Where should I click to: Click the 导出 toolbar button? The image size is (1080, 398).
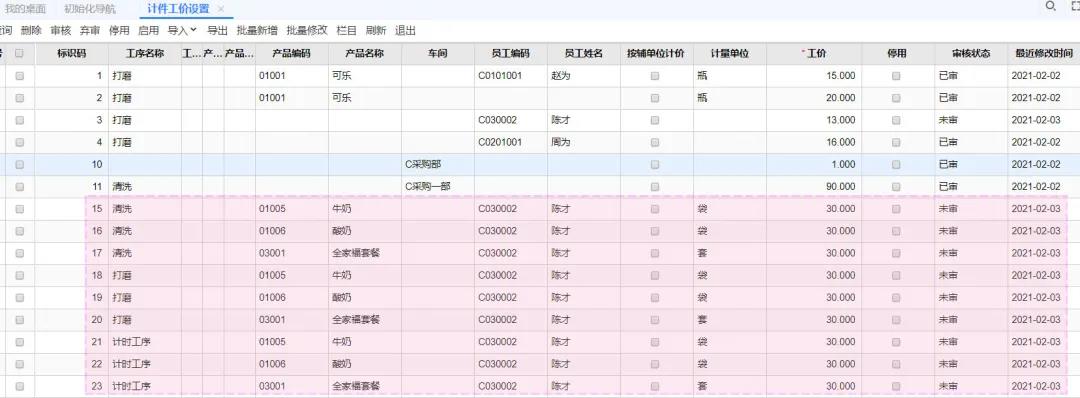tap(218, 30)
